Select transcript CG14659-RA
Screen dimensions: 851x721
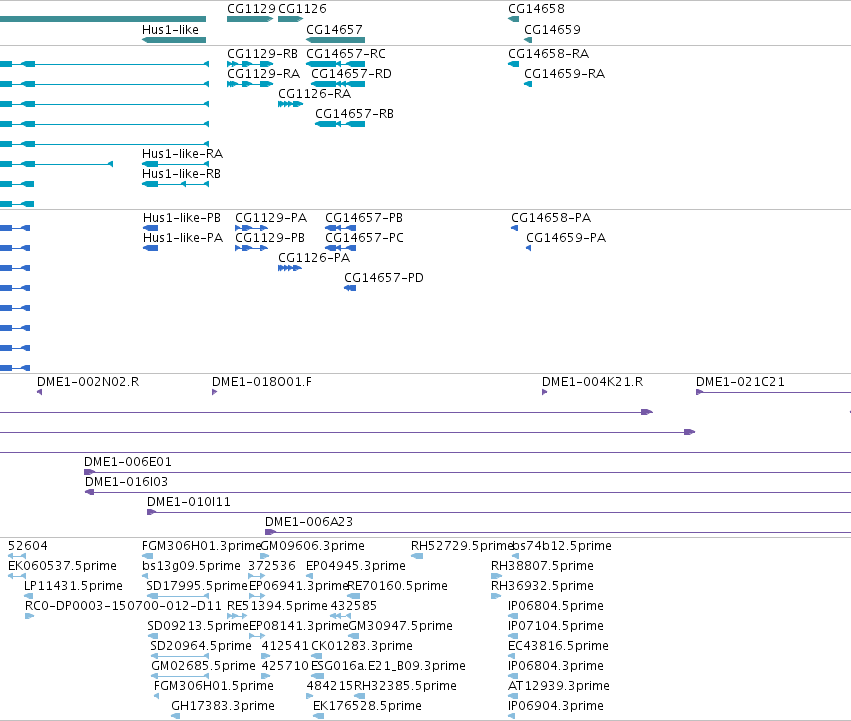tap(564, 74)
